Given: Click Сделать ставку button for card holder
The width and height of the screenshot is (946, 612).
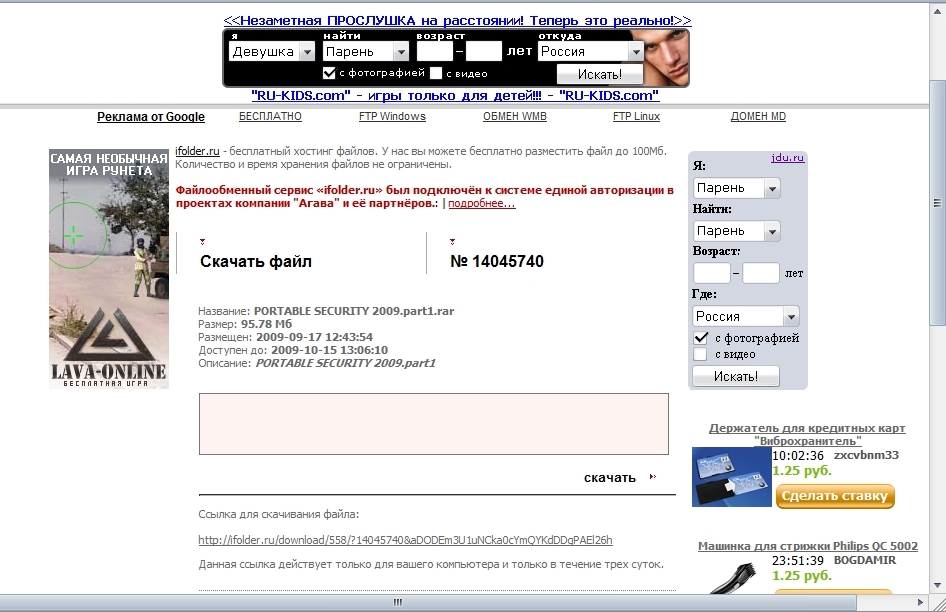Looking at the screenshot, I should click(835, 496).
